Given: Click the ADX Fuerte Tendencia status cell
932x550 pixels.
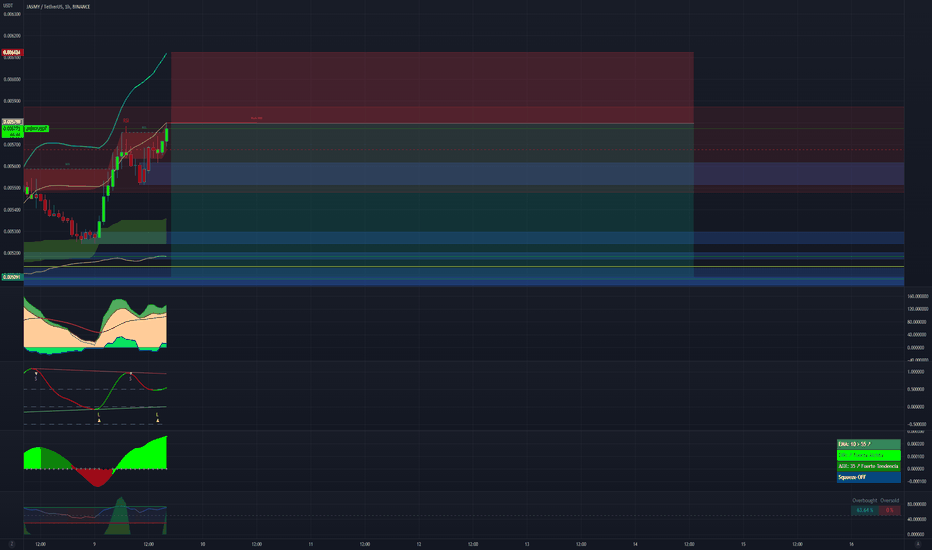Looking at the screenshot, I should (x=868, y=466).
